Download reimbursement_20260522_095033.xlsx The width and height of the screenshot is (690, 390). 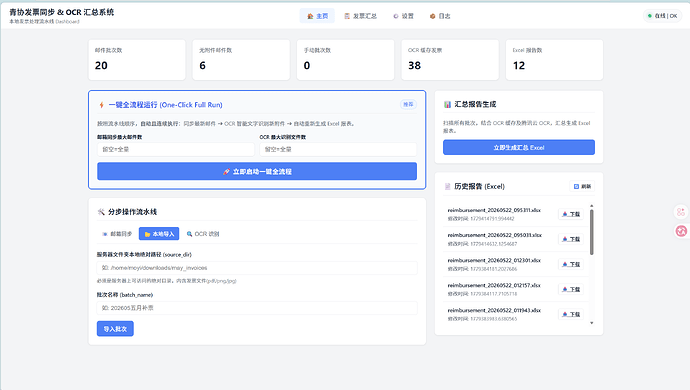pos(571,239)
